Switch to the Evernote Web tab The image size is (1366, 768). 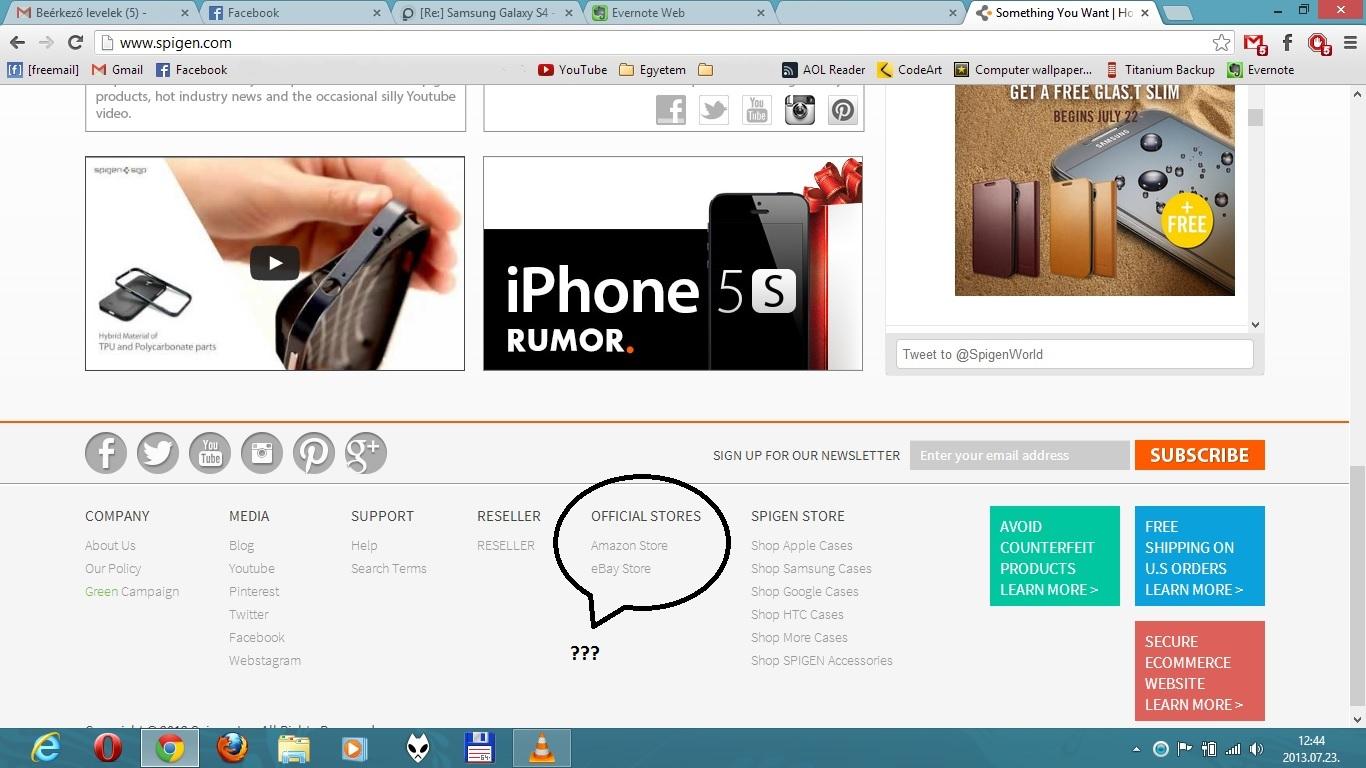(678, 13)
